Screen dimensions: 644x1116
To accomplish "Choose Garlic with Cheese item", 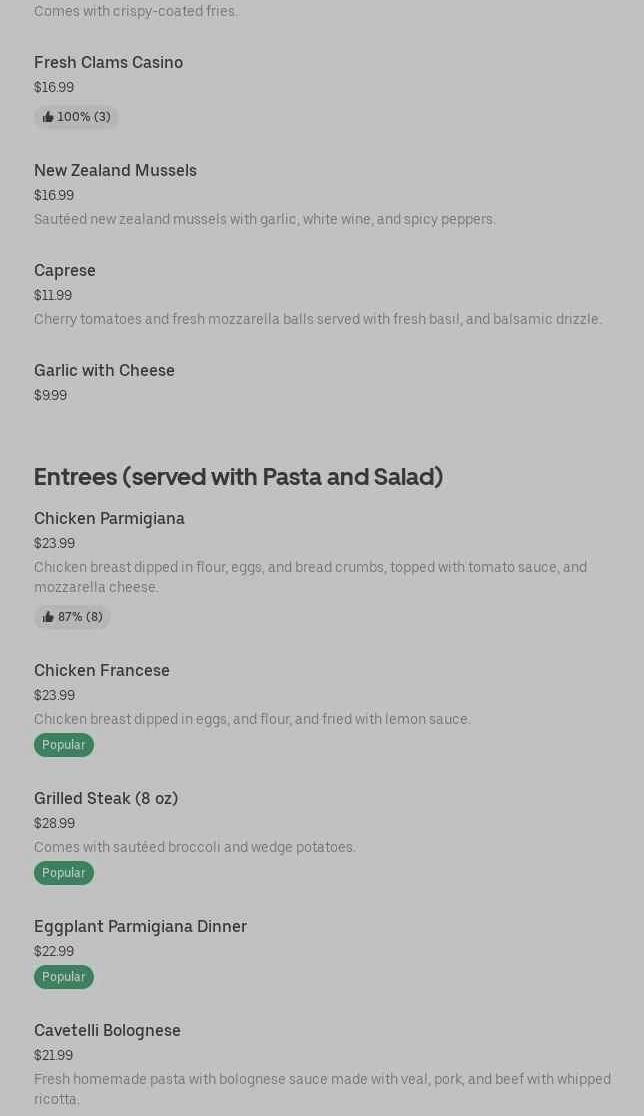I will coord(104,370).
